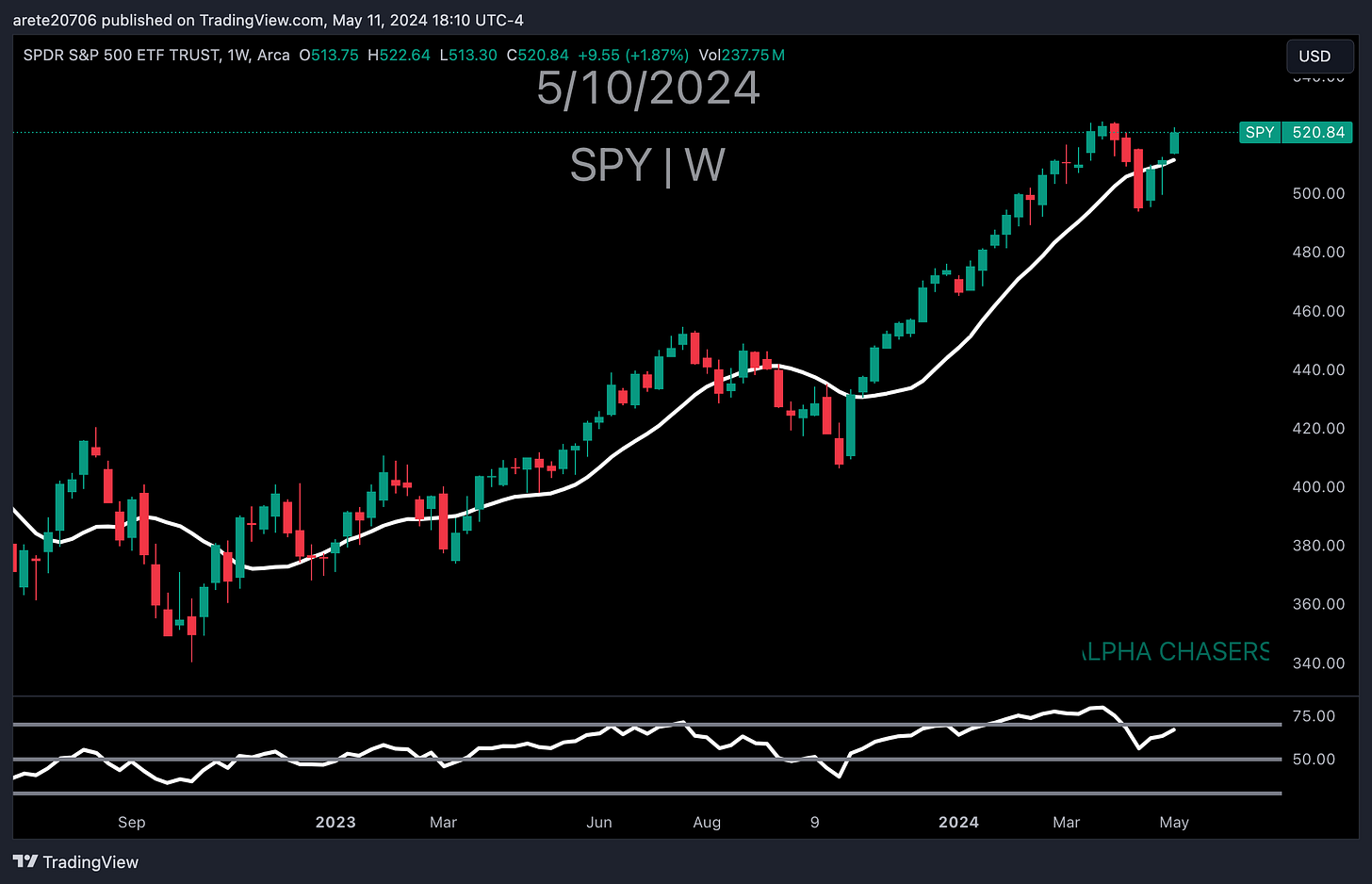Click the +9.55 (+1.87%) change text
1372x884 pixels.
click(x=633, y=55)
